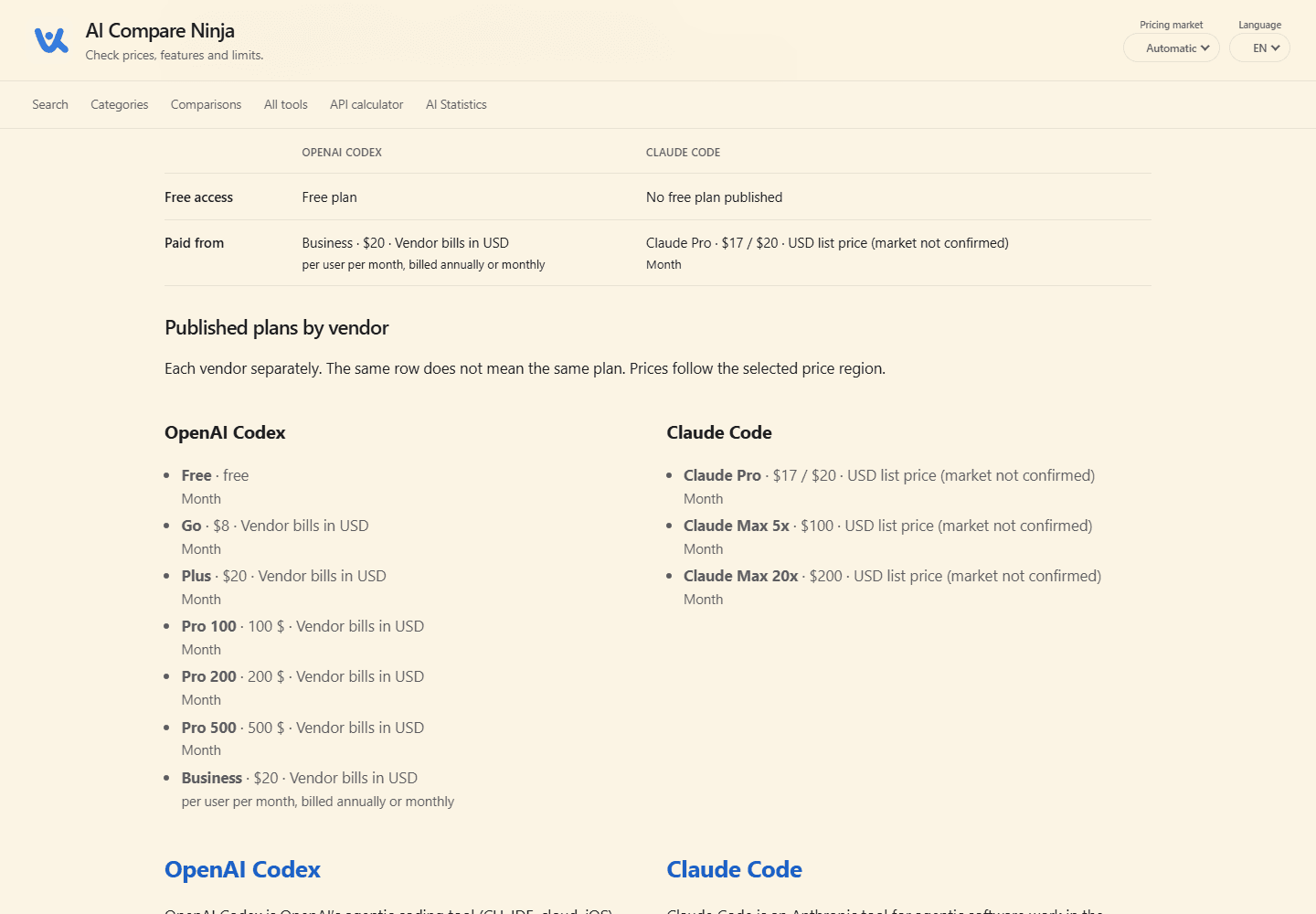The width and height of the screenshot is (1316, 914).
Task: Click the Pro 200 plan entry
Action: pyautogui.click(x=302, y=687)
